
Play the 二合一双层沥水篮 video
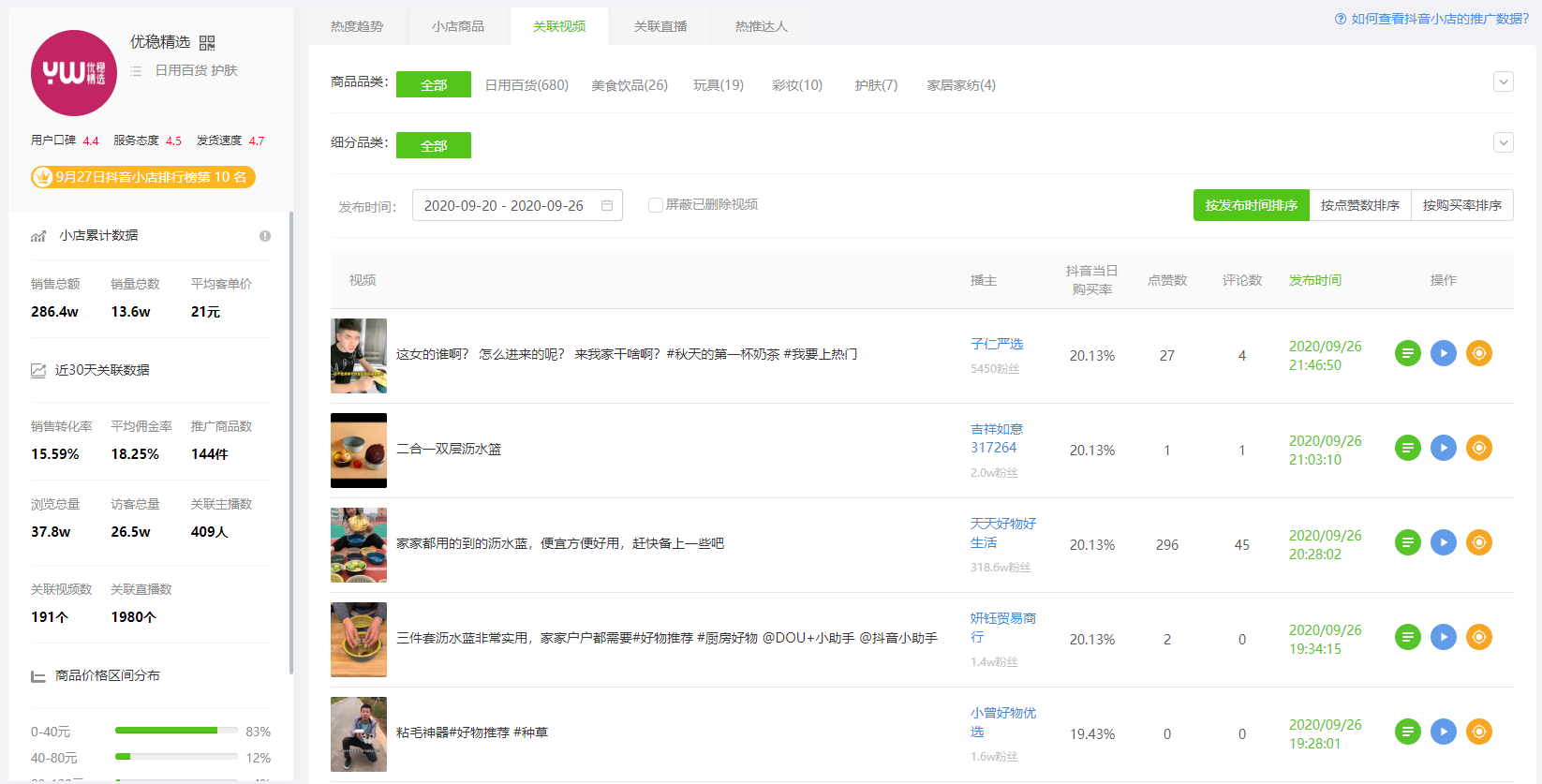1444,448
